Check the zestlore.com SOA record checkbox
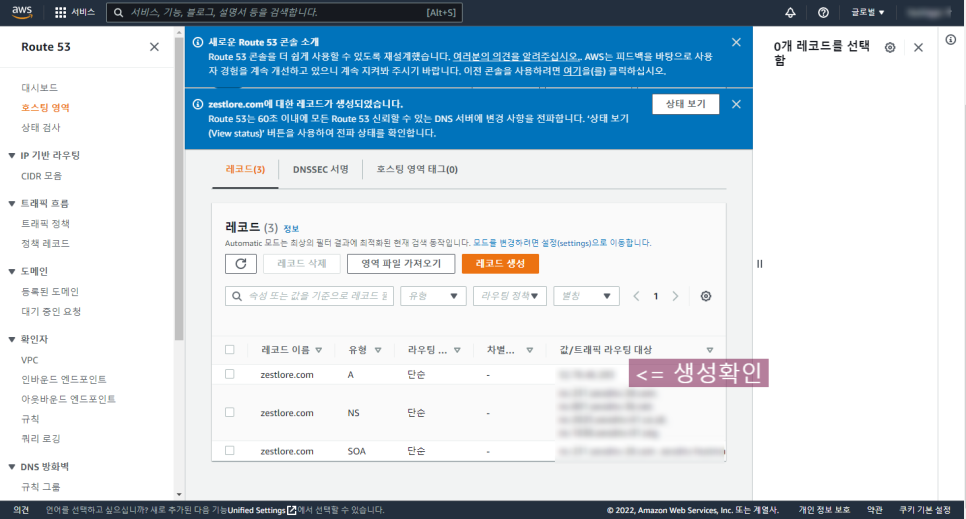The width and height of the screenshot is (966, 519). coord(230,451)
